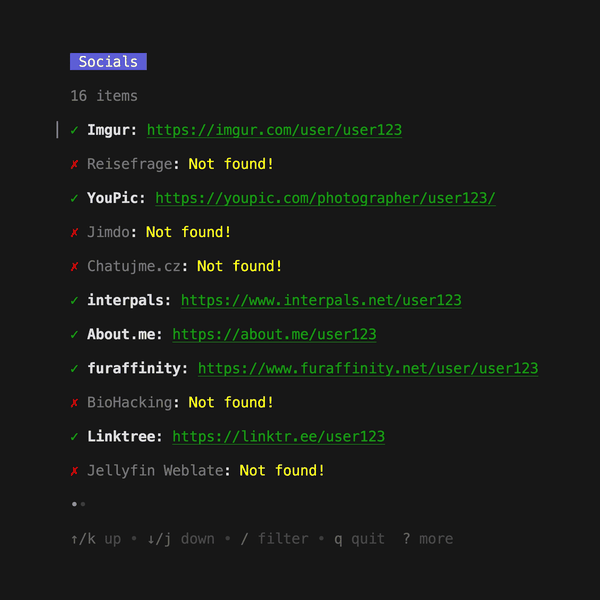This screenshot has height=600, width=600.
Task: Click the pagination dots below the list
Action: [78, 504]
